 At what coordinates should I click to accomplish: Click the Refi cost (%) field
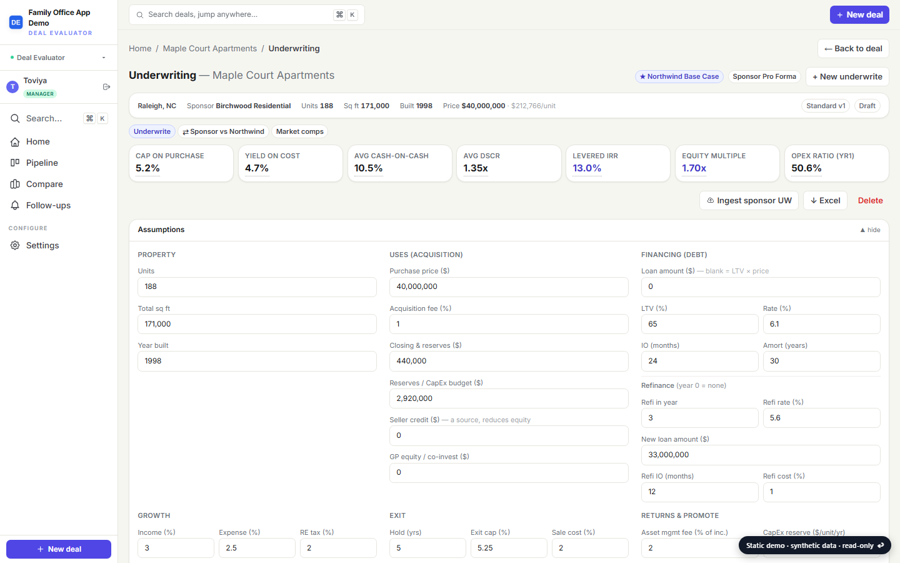click(x=821, y=492)
